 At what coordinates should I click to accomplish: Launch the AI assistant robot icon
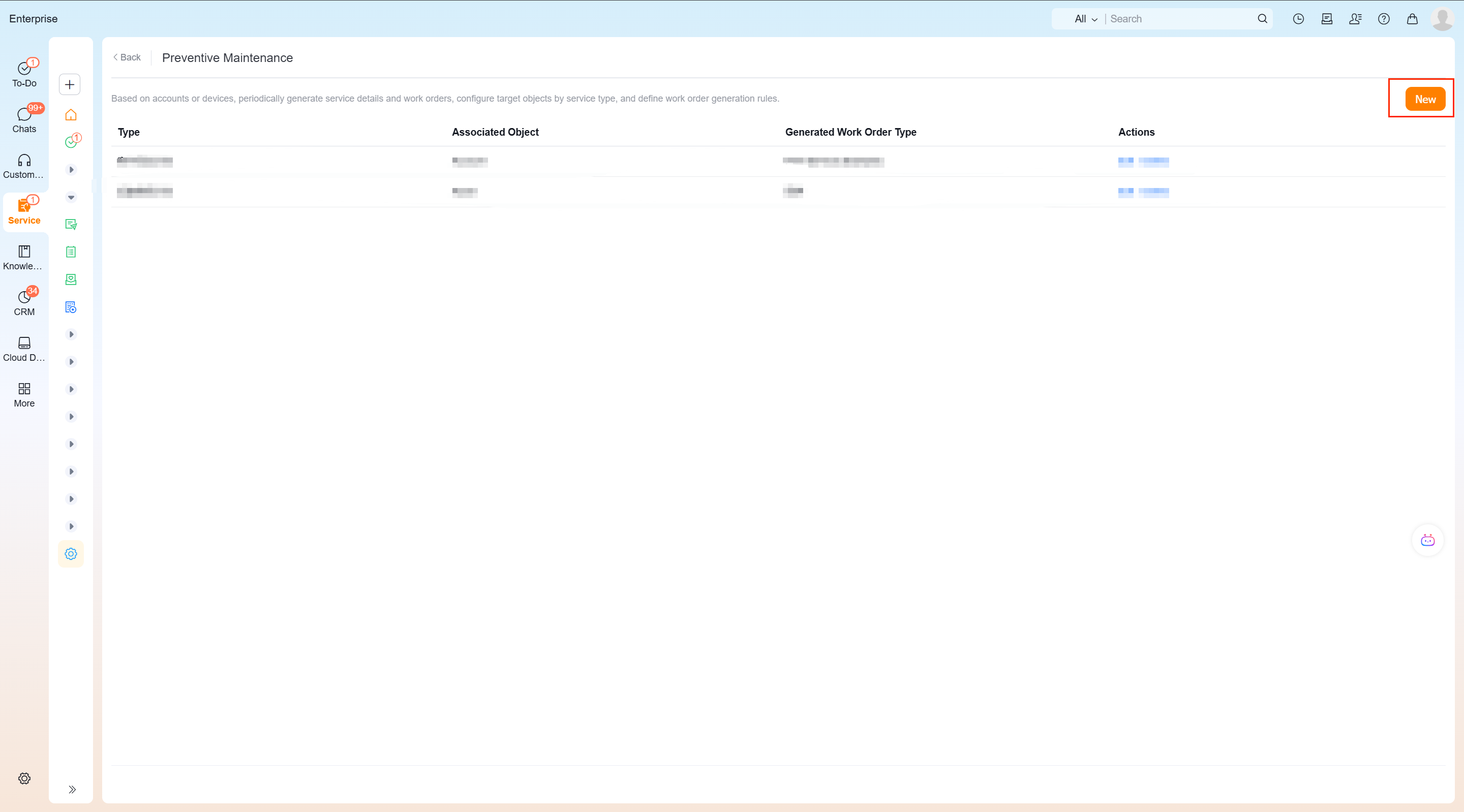(x=1427, y=540)
